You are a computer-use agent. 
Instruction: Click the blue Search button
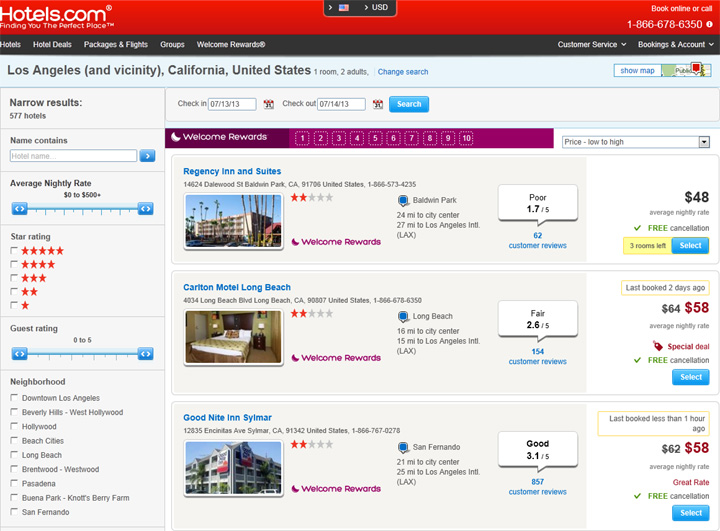pos(409,104)
